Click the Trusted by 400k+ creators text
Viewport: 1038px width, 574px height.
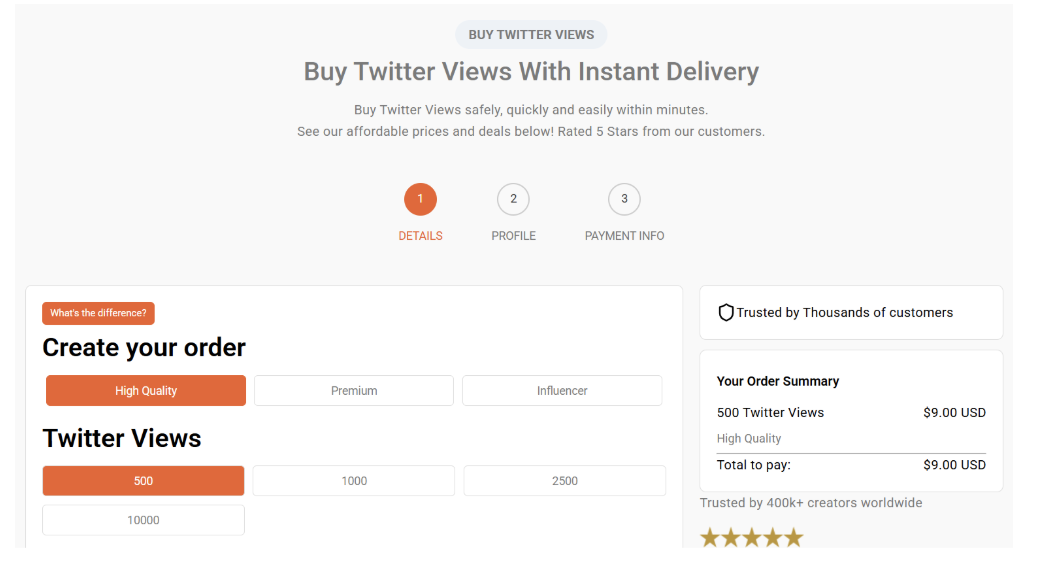click(x=810, y=503)
